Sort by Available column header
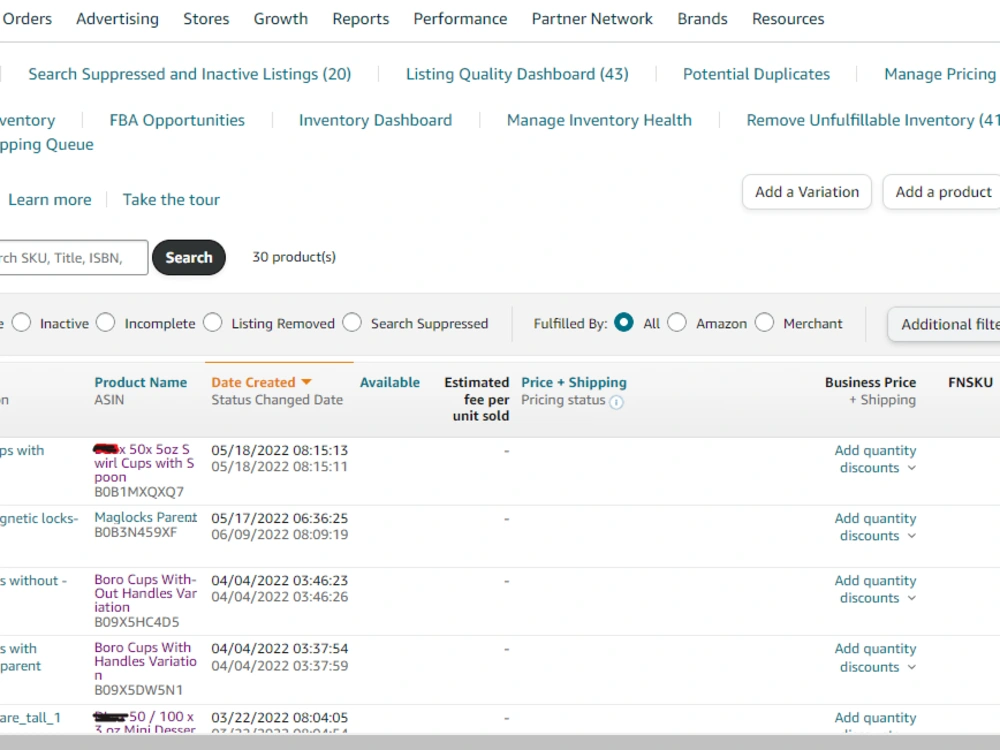Image resolution: width=1000 pixels, height=750 pixels. tap(390, 382)
